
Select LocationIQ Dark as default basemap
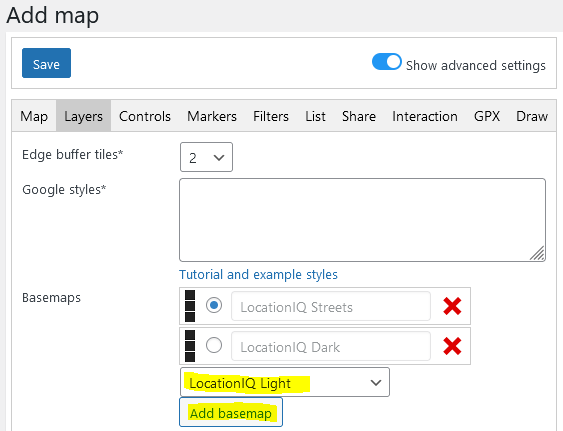[214, 346]
